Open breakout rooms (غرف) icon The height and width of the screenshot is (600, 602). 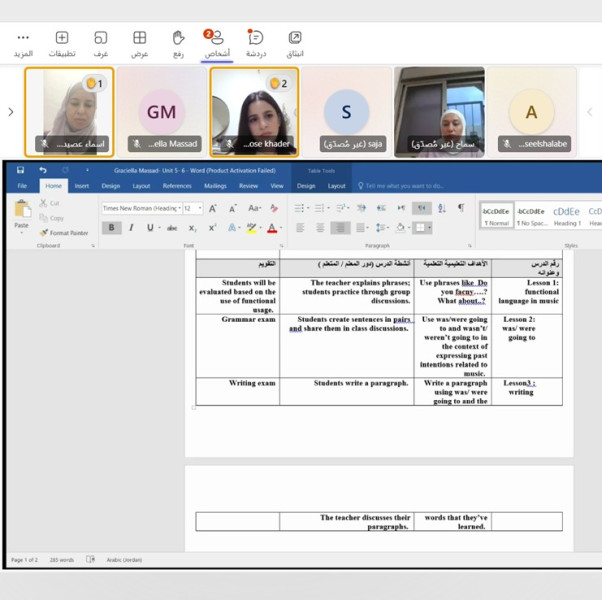click(x=101, y=38)
